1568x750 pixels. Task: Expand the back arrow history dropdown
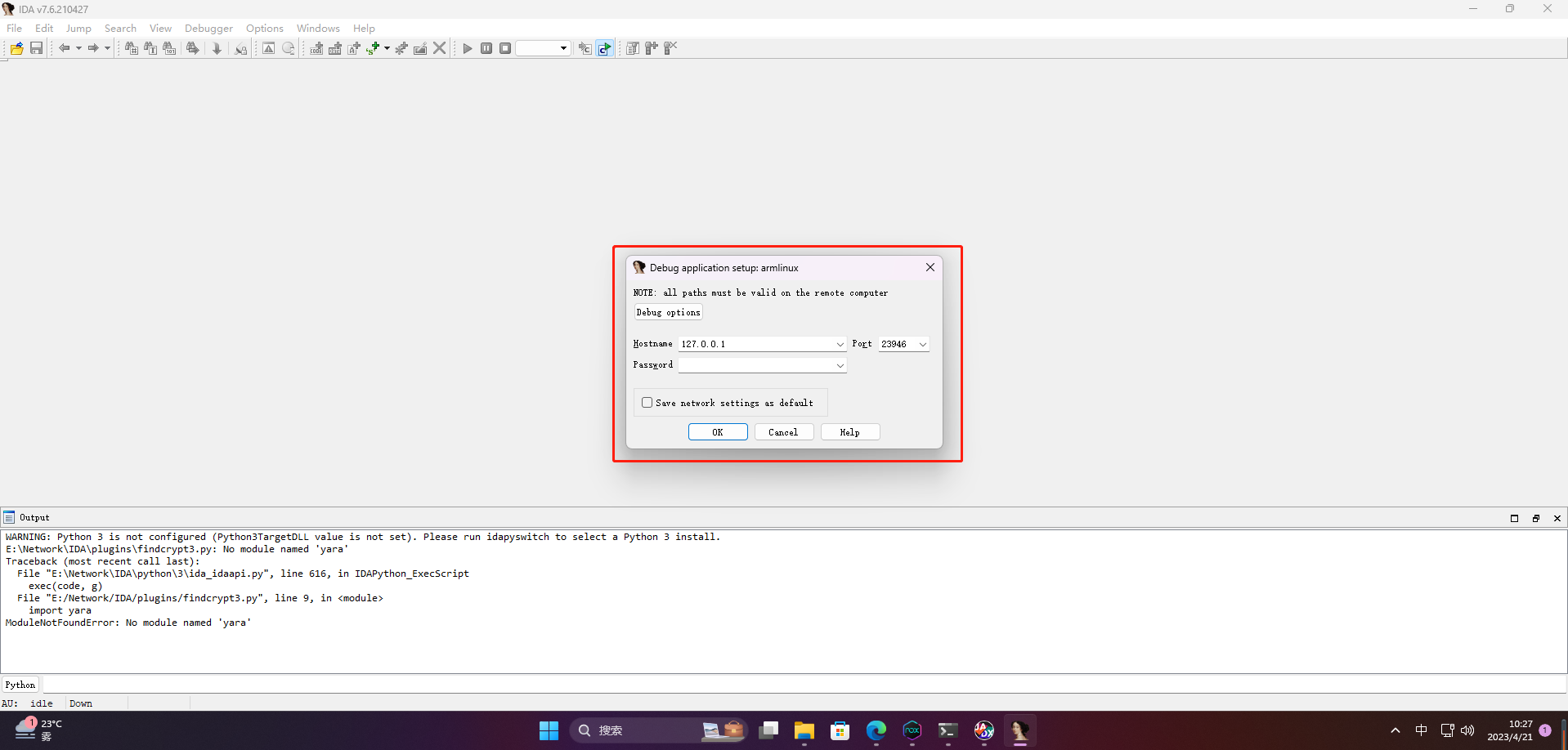78,48
